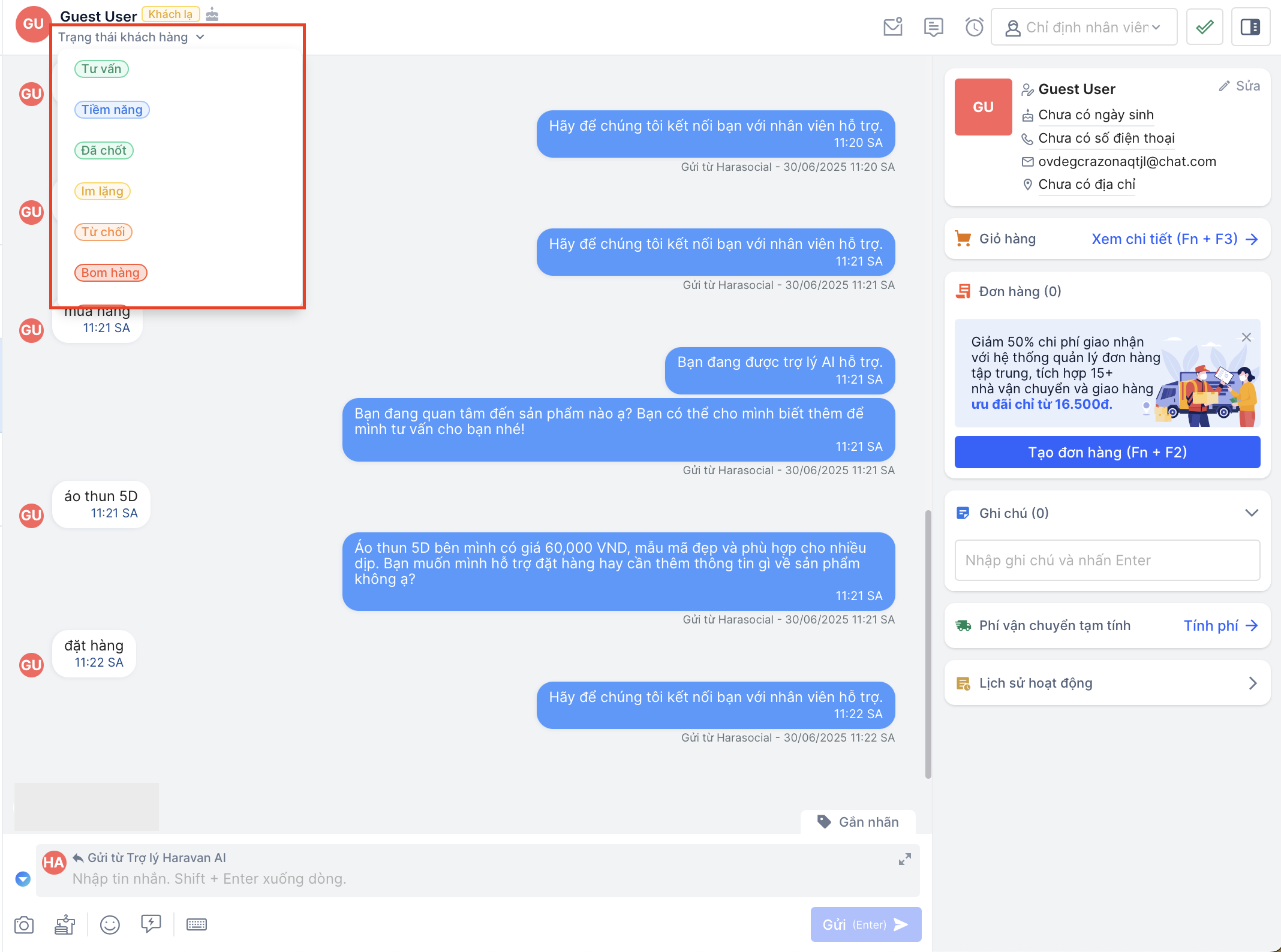Expand the message input box
Screen dimensions: 1281x952
(x=905, y=860)
